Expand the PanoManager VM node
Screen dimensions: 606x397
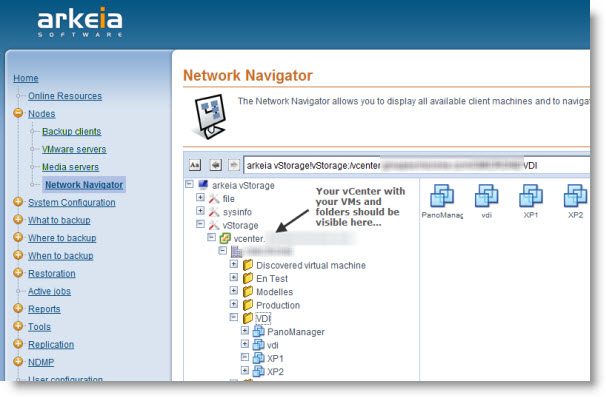(x=245, y=331)
